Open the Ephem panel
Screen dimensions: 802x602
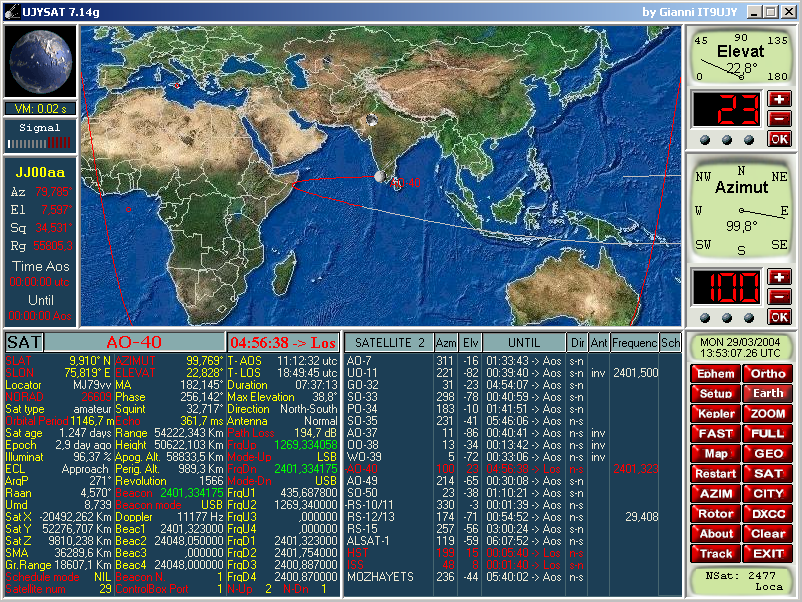pyautogui.click(x=716, y=373)
